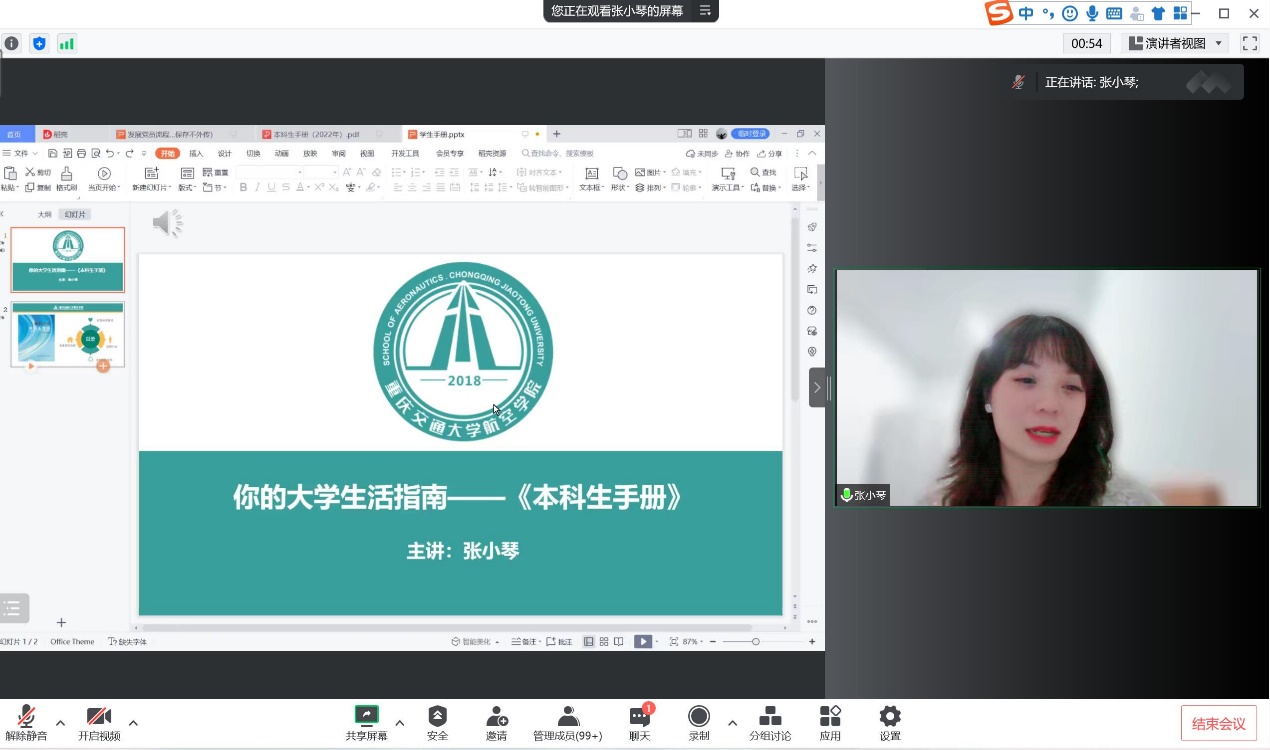Open the 设置 settings gear
This screenshot has width=1270, height=750.
click(889, 723)
